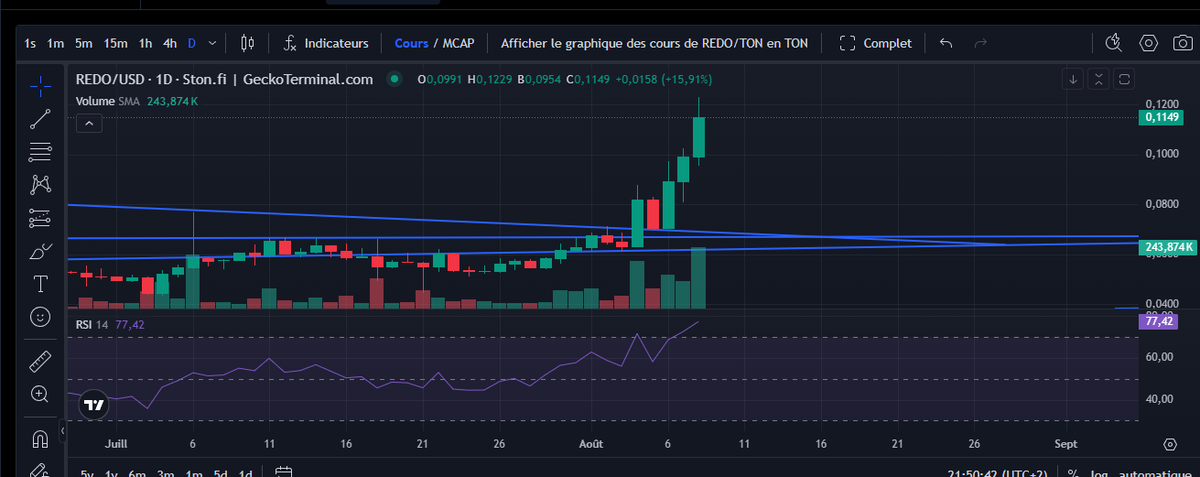This screenshot has height=477, width=1200.
Task: Open the candlestick chart type selector
Action: point(248,43)
